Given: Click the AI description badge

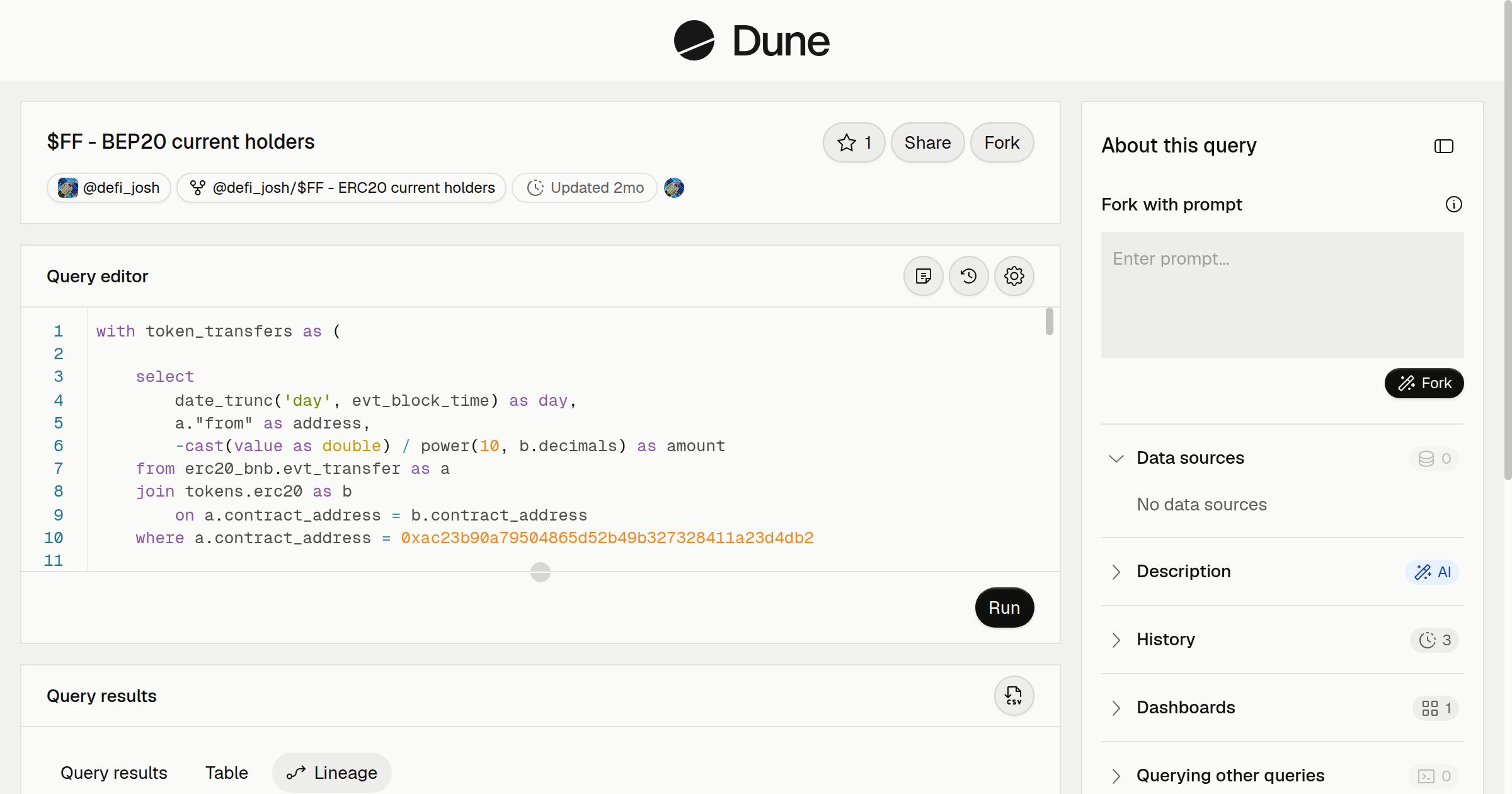Looking at the screenshot, I should tap(1432, 572).
